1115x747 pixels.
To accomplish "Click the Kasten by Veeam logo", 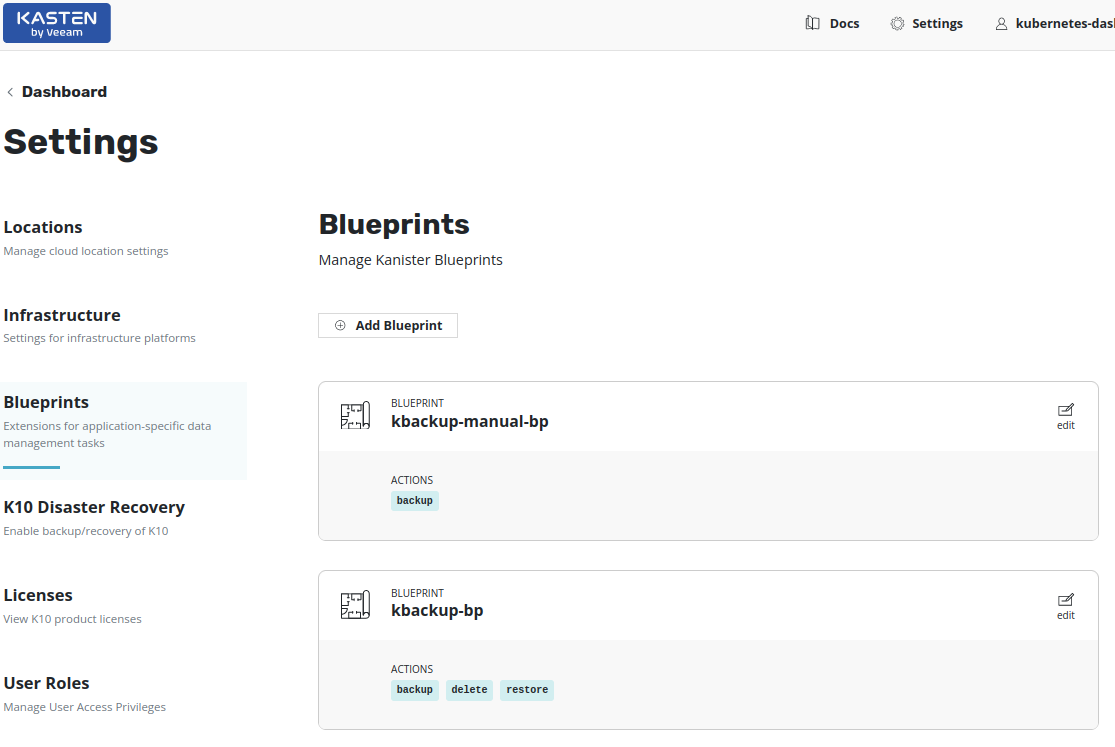I will (x=57, y=23).
